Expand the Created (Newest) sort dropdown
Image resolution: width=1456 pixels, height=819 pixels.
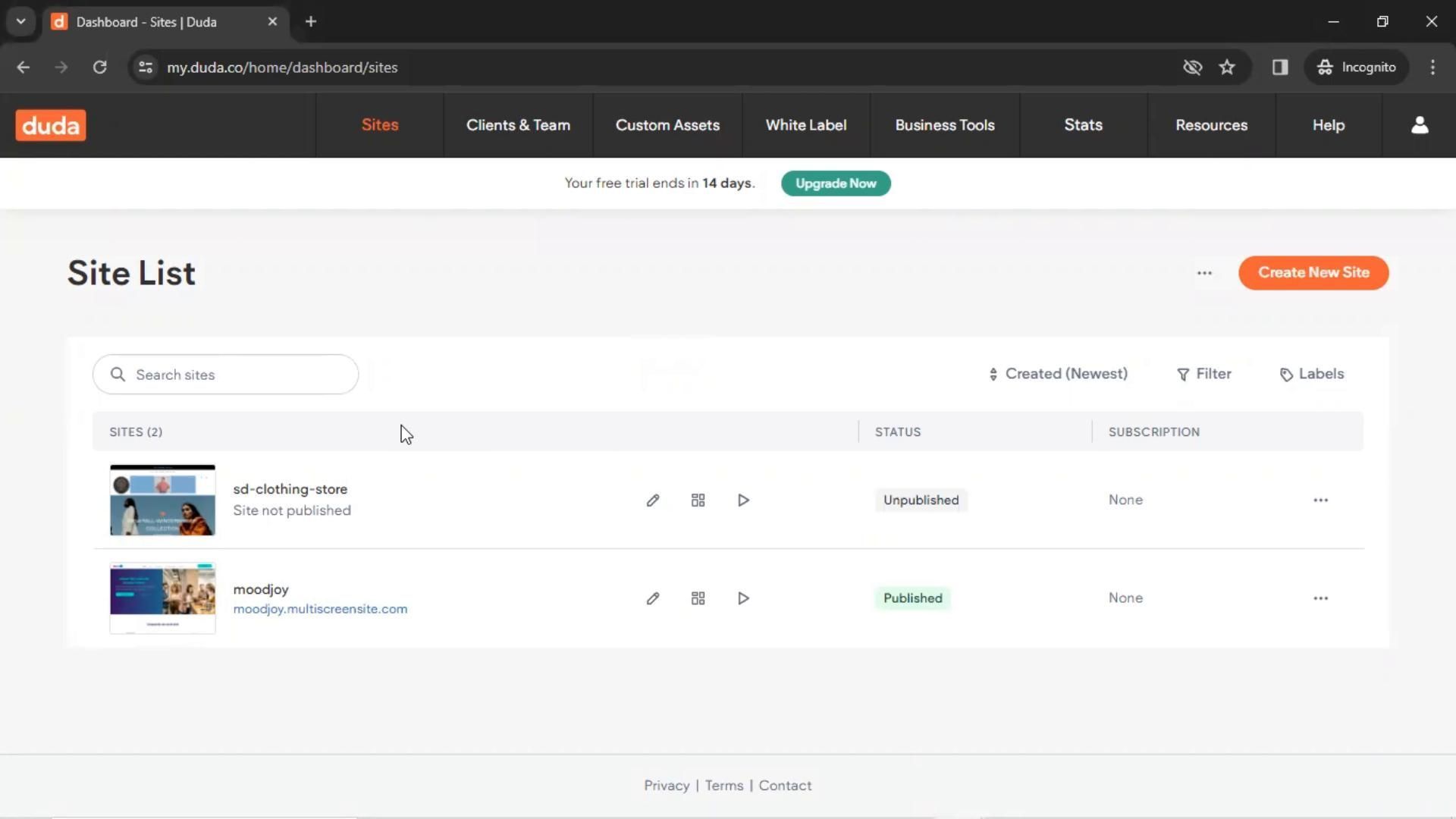point(1058,374)
